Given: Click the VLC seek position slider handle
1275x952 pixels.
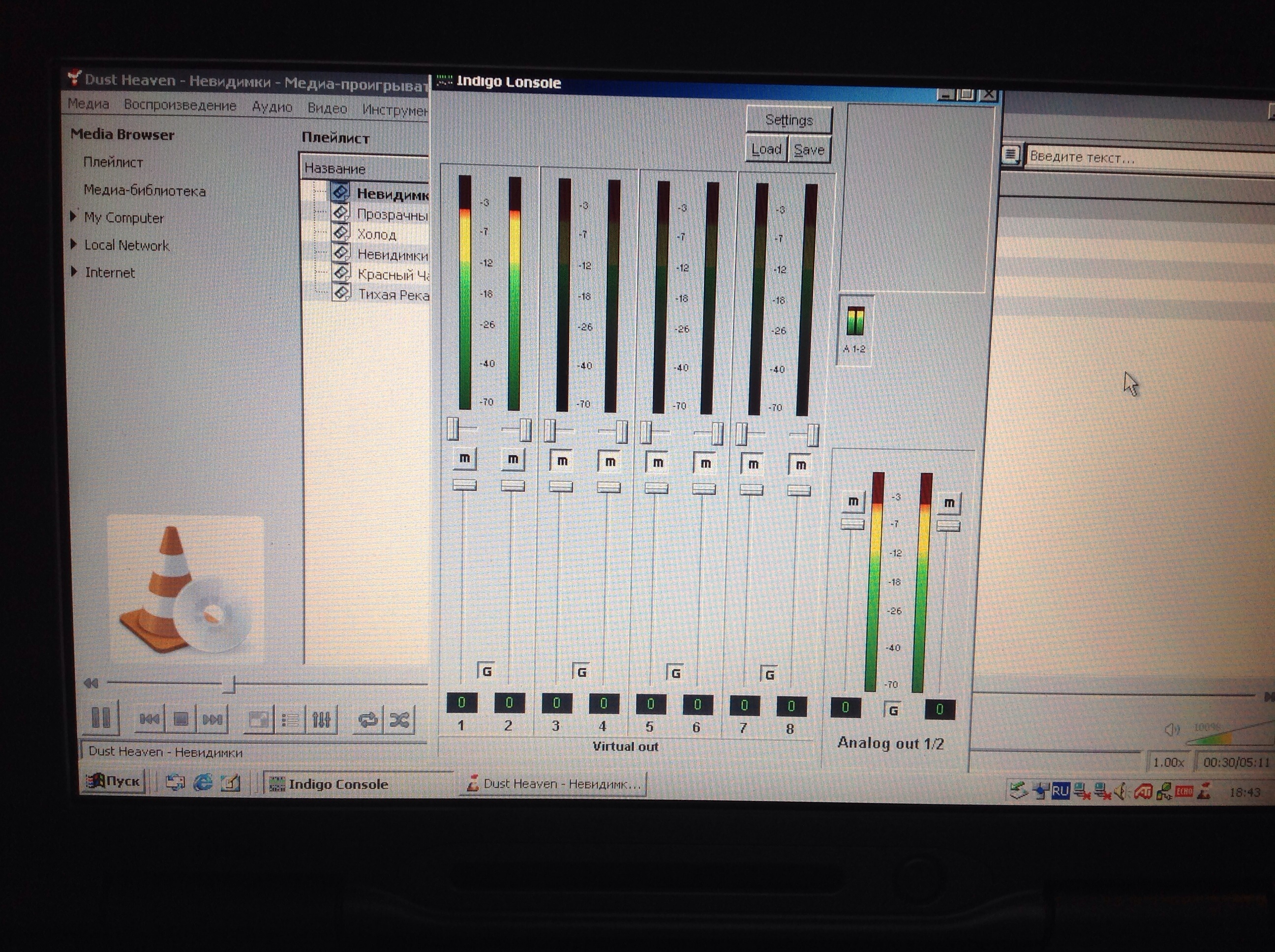Looking at the screenshot, I should (x=229, y=684).
